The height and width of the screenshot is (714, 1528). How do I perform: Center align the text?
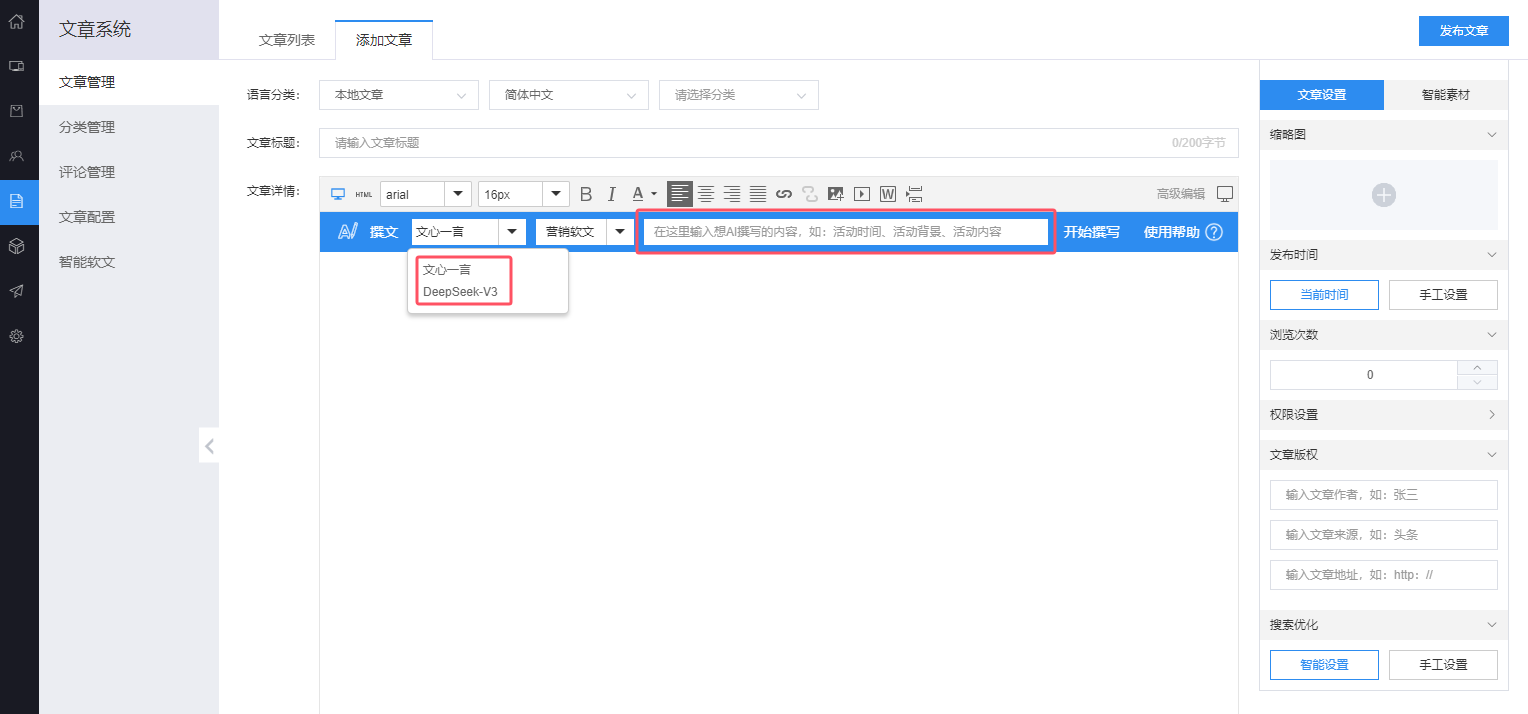(706, 194)
